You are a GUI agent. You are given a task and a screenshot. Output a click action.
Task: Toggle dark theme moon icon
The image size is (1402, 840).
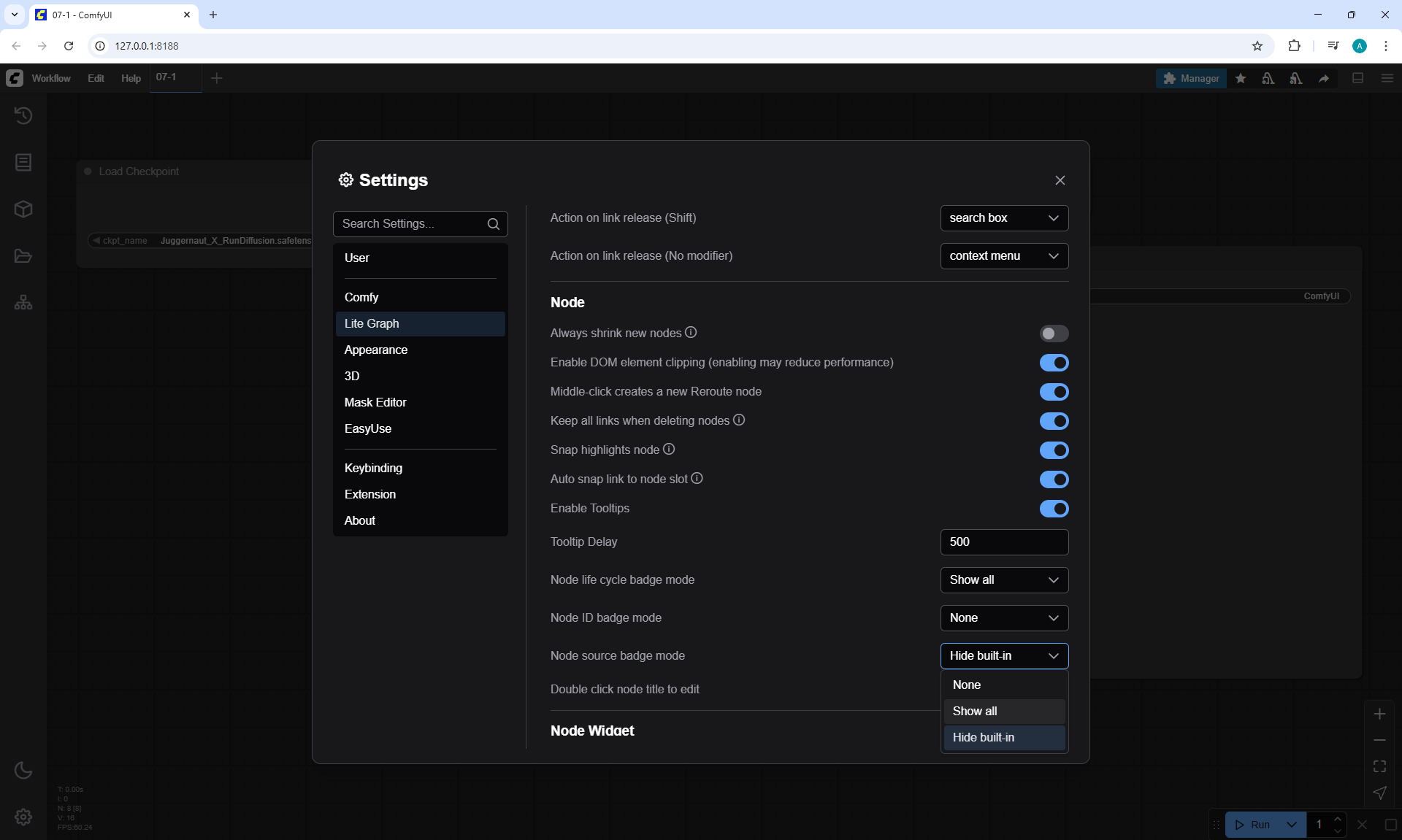click(23, 770)
